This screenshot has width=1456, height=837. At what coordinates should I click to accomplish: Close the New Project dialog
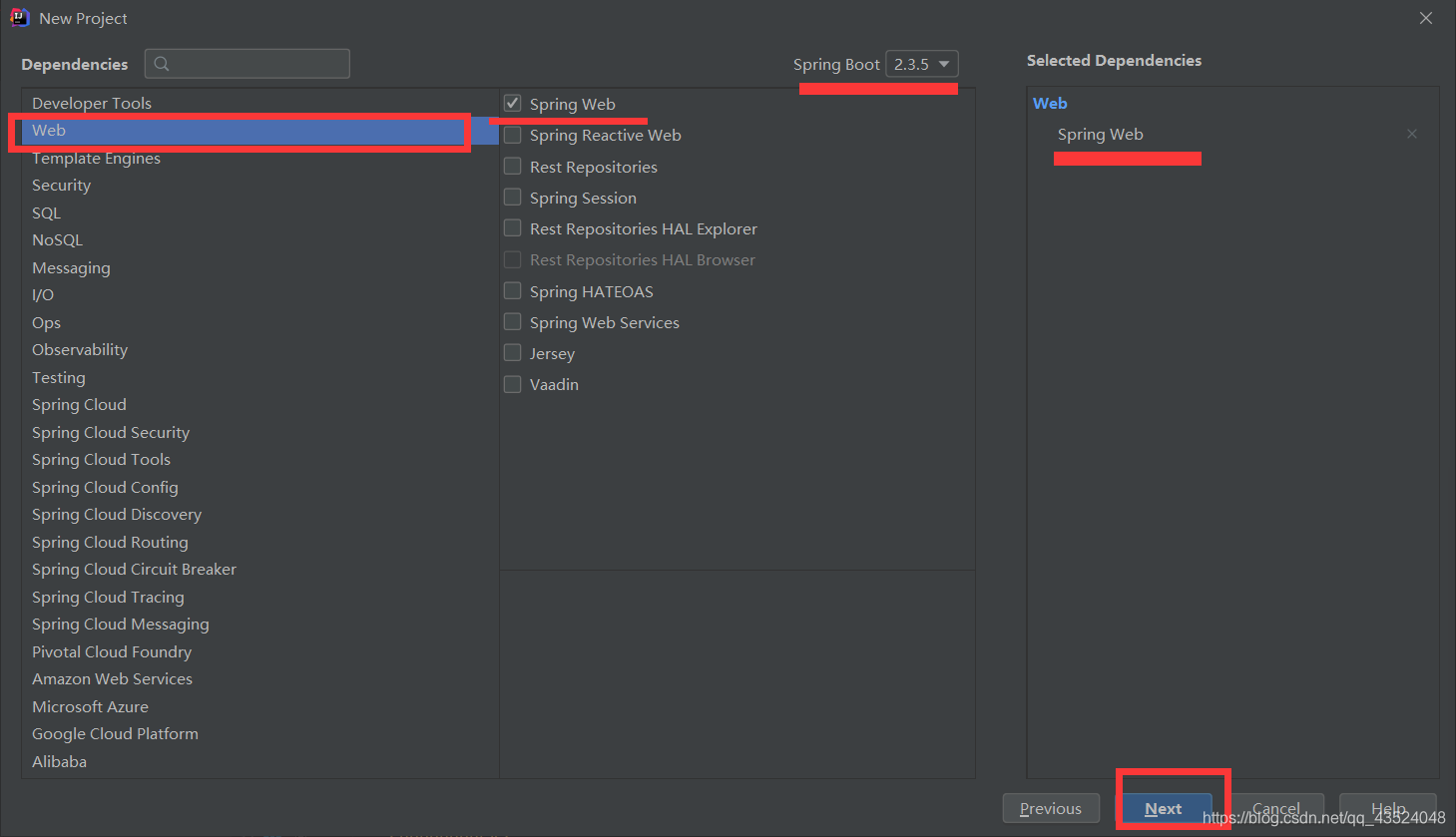1426,18
